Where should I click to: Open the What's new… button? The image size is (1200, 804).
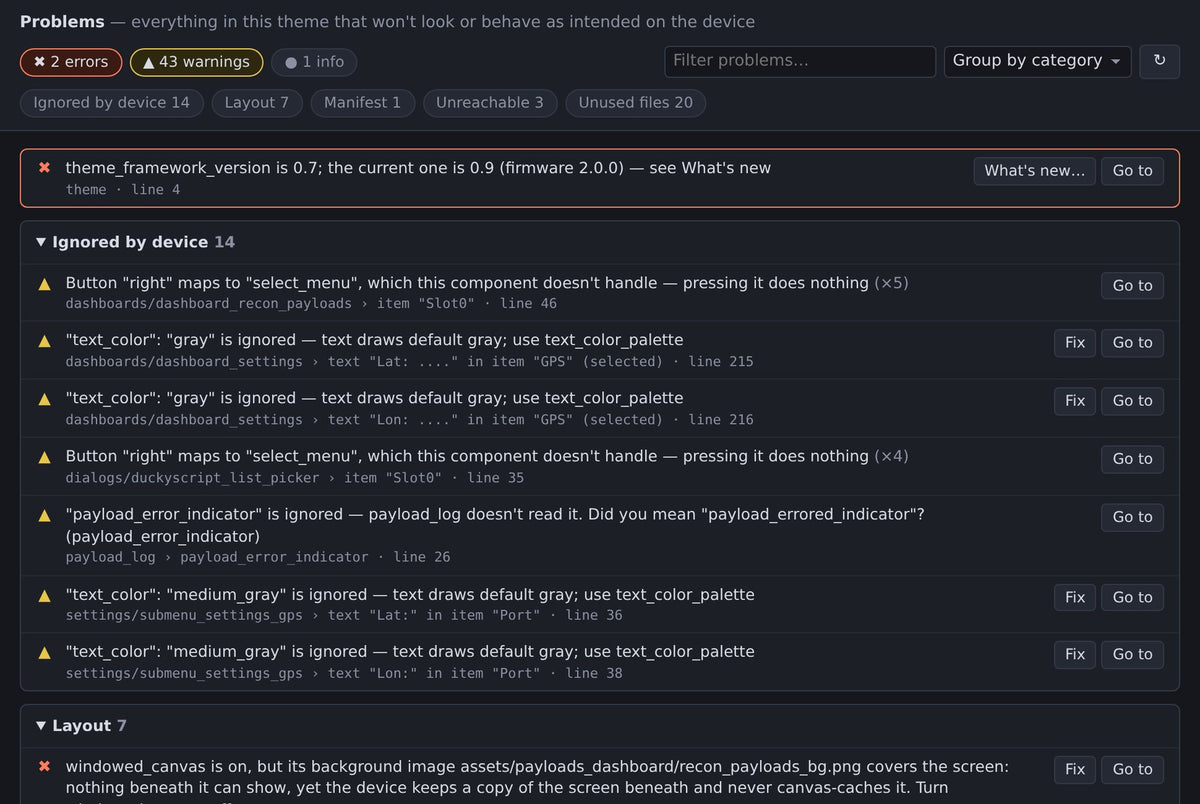coord(1034,171)
